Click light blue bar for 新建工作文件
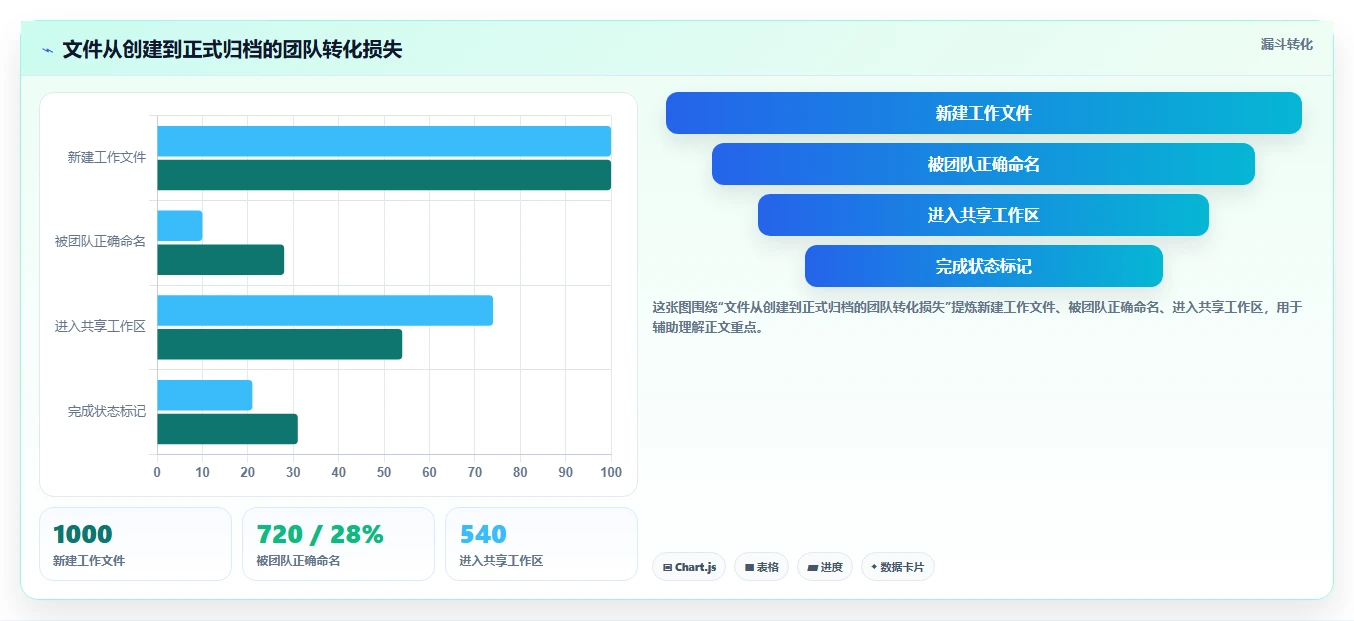Viewport: 1354px width, 621px height. (x=384, y=141)
